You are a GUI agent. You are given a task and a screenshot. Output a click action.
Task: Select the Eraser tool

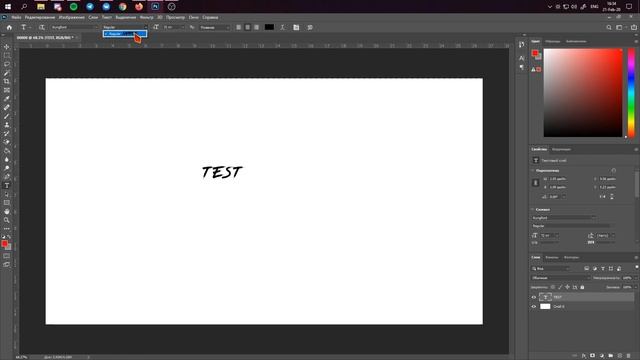tap(7, 142)
